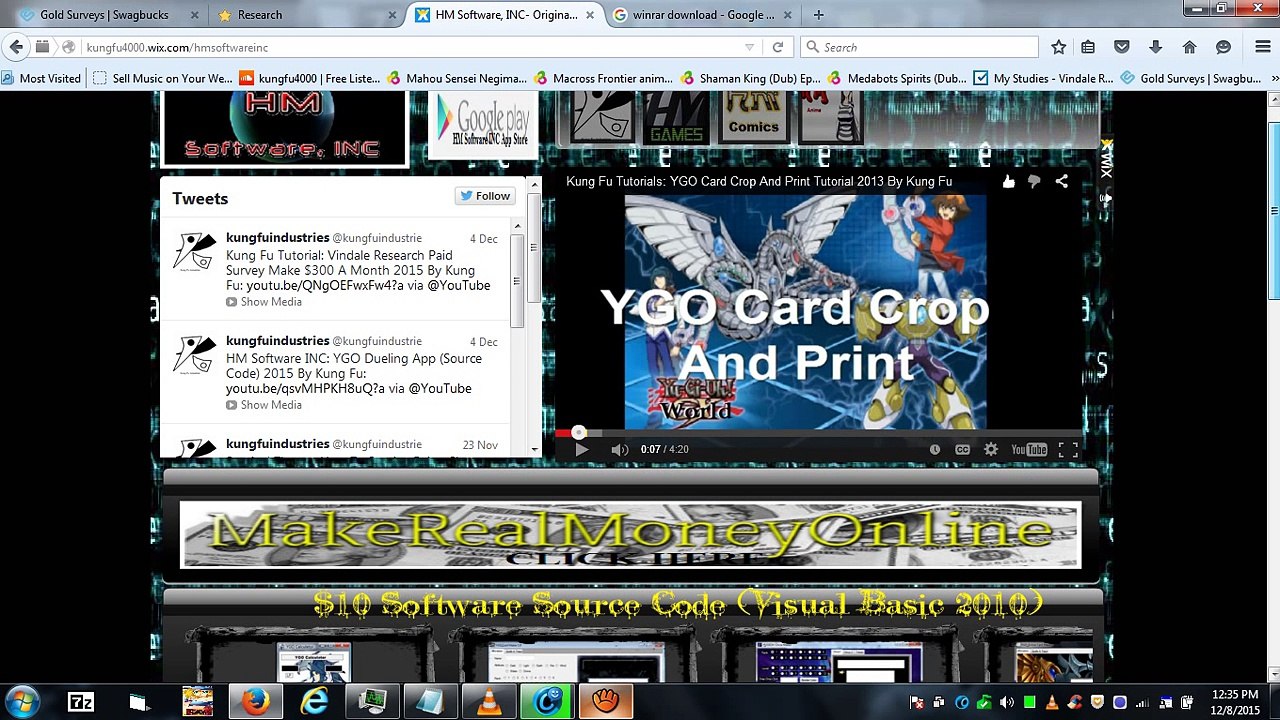Toggle closed captions on the video
Screen dimensions: 1280x720
[x=962, y=450]
